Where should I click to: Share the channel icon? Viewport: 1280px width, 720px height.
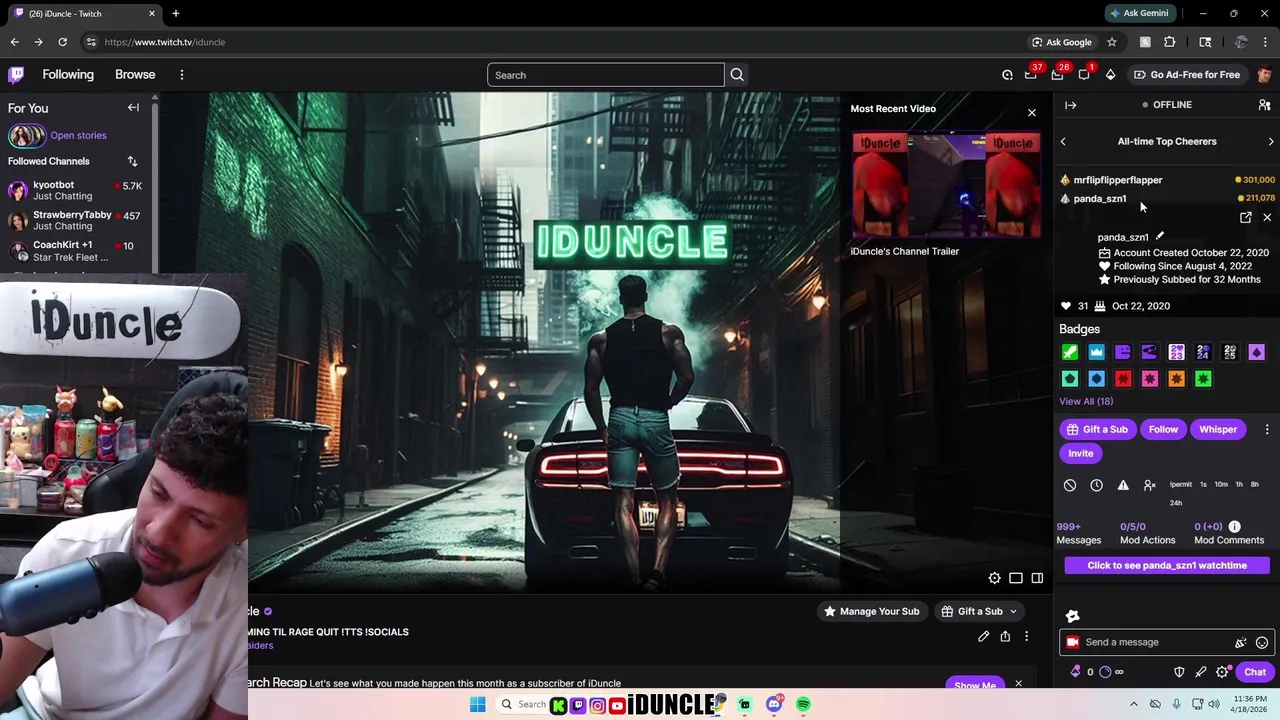pos(1005,636)
